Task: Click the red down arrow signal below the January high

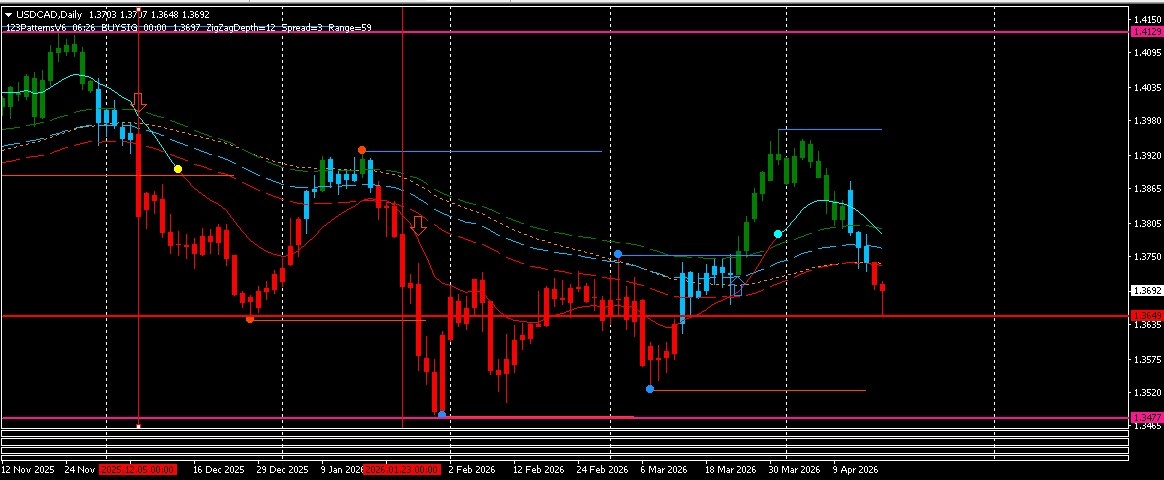Action: (x=419, y=225)
